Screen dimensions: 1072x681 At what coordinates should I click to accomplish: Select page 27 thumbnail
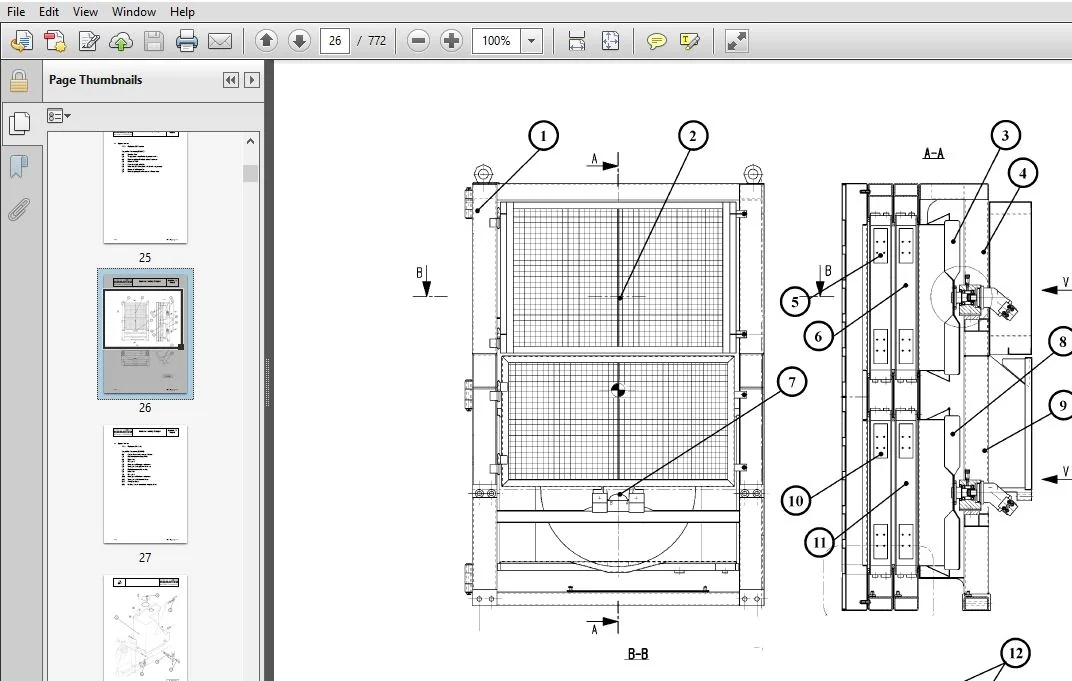click(145, 485)
